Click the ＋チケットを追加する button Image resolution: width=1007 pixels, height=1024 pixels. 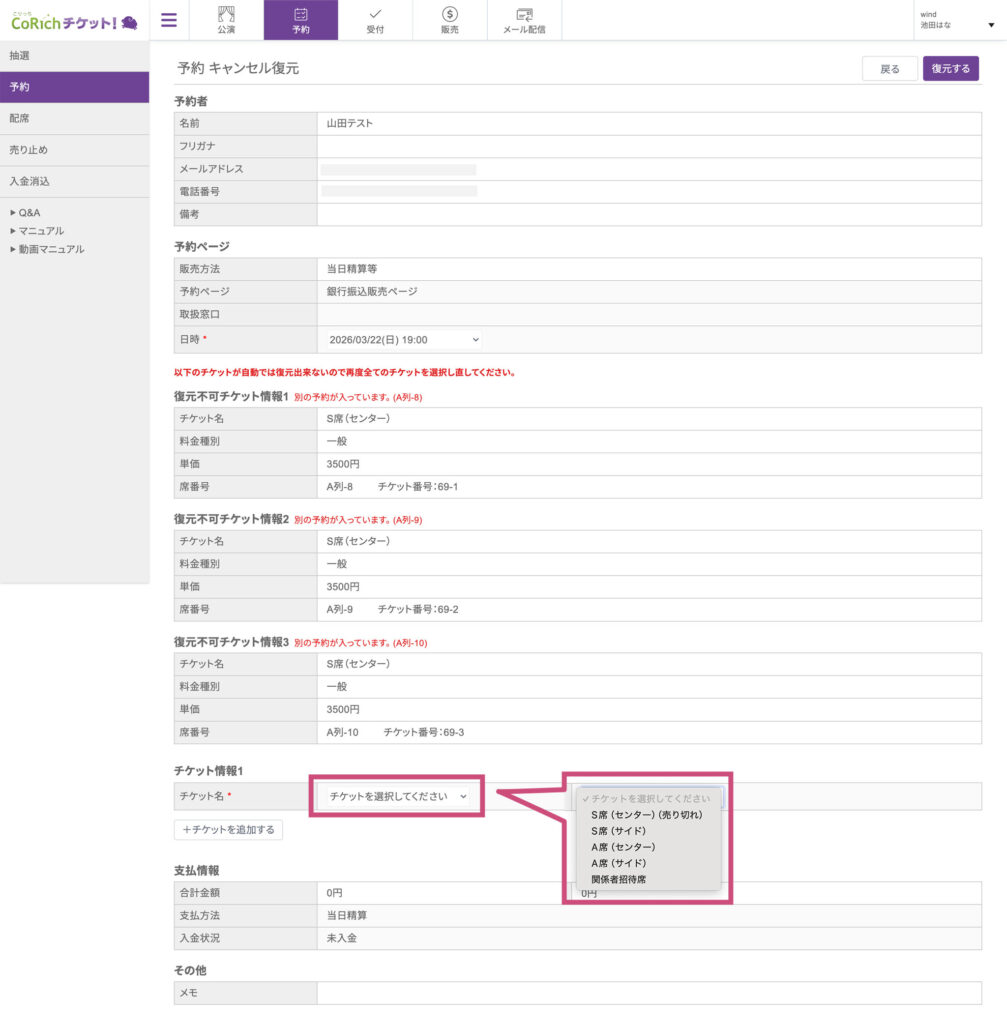(228, 829)
